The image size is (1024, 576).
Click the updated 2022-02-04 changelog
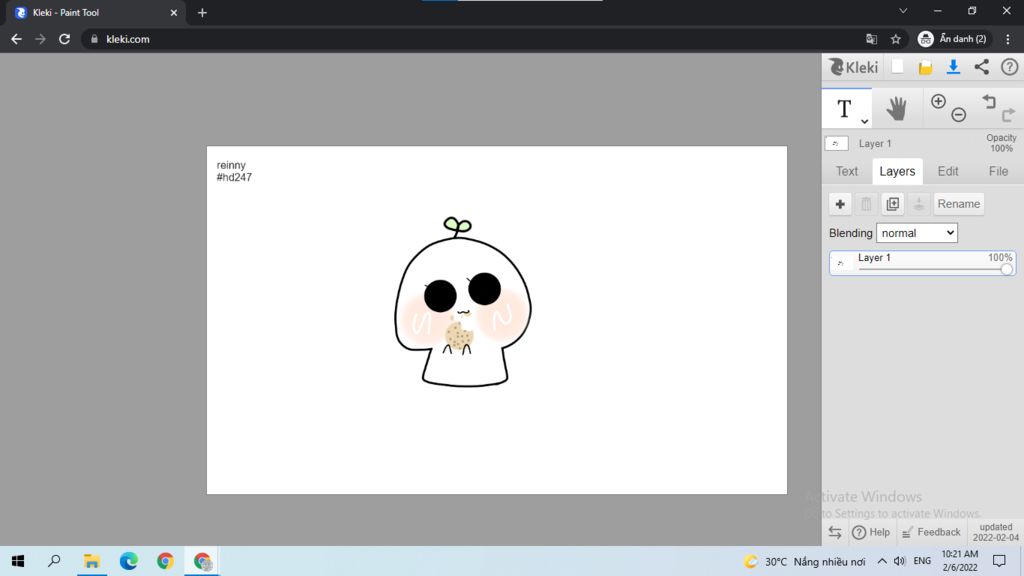pos(996,532)
